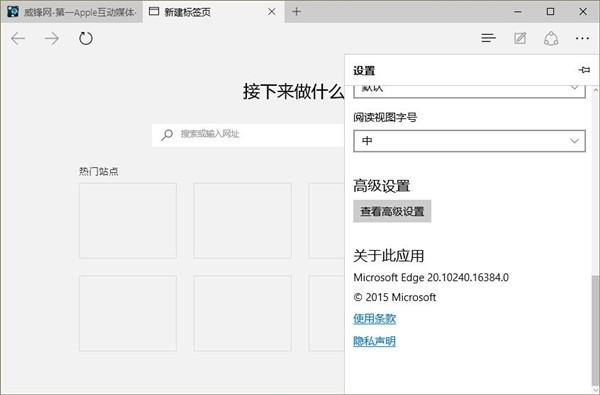Add a new tab with the plus icon
600x395 pixels.
[x=296, y=11]
